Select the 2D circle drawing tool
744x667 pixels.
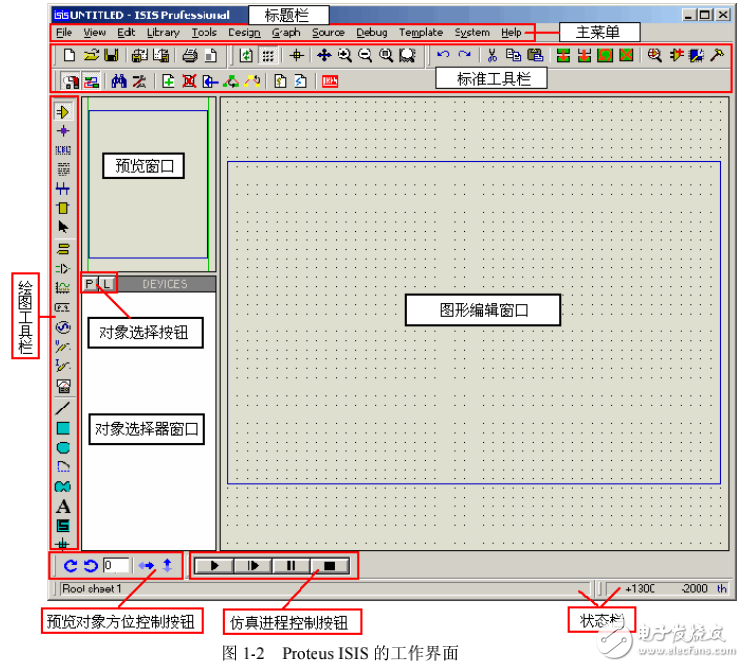point(63,448)
